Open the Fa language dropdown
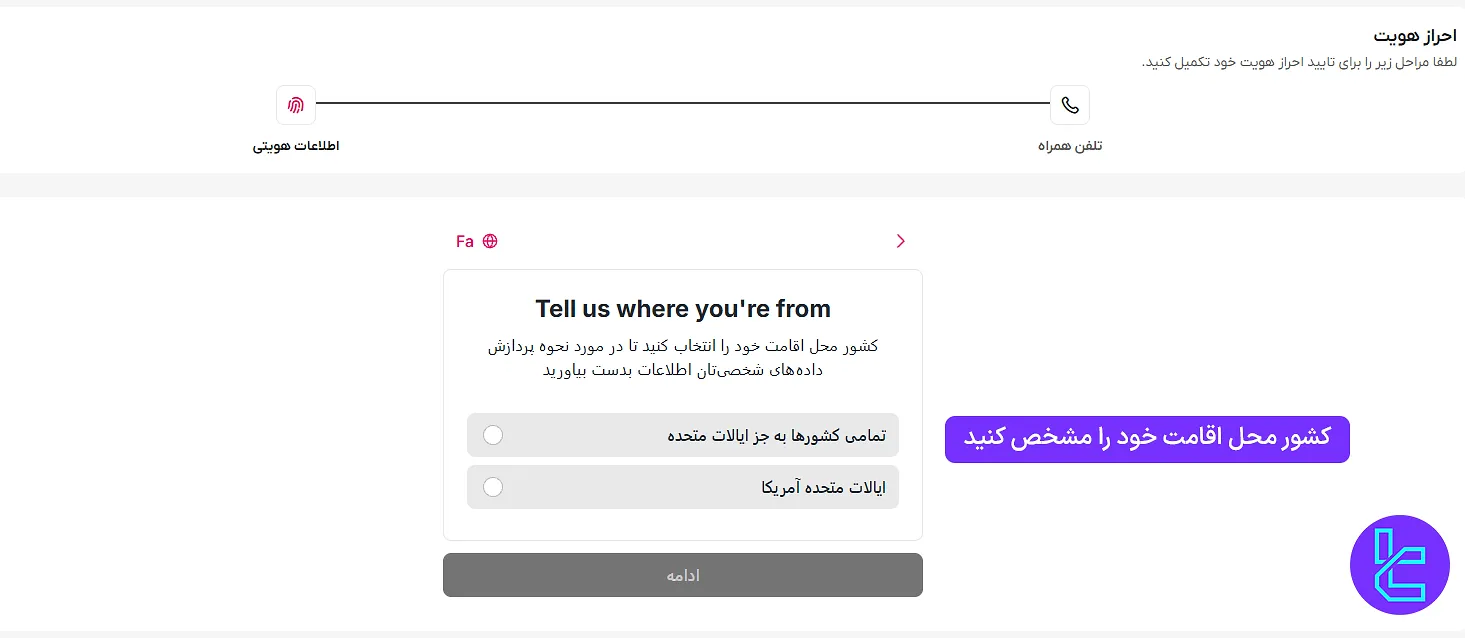Image resolution: width=1465 pixels, height=638 pixels. pos(465,241)
